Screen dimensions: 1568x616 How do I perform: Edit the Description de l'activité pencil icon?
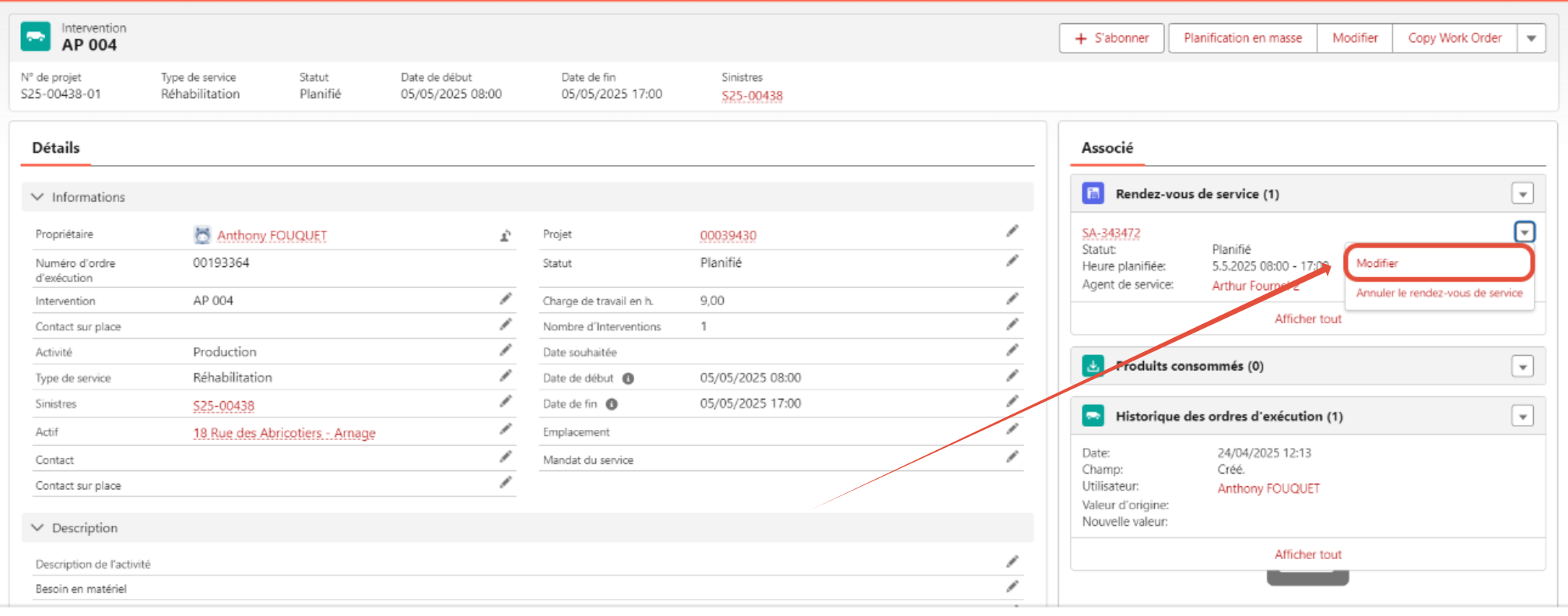pos(1012,561)
